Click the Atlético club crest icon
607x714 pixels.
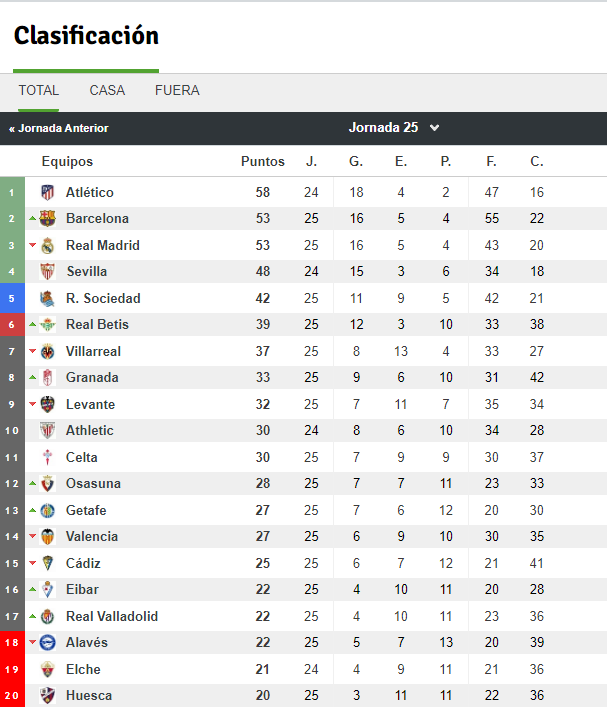click(x=47, y=193)
